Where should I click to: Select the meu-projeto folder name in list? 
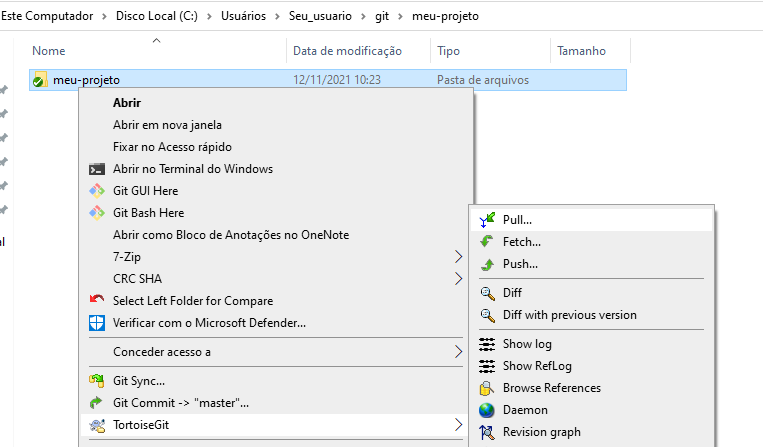point(86,80)
